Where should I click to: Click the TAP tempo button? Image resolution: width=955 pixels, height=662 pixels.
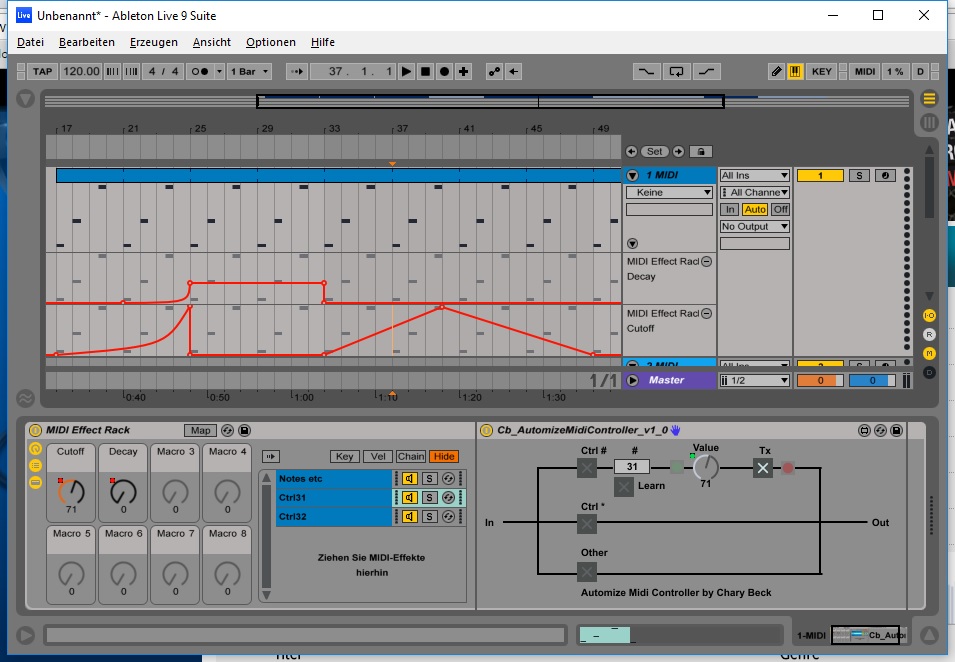click(x=42, y=72)
